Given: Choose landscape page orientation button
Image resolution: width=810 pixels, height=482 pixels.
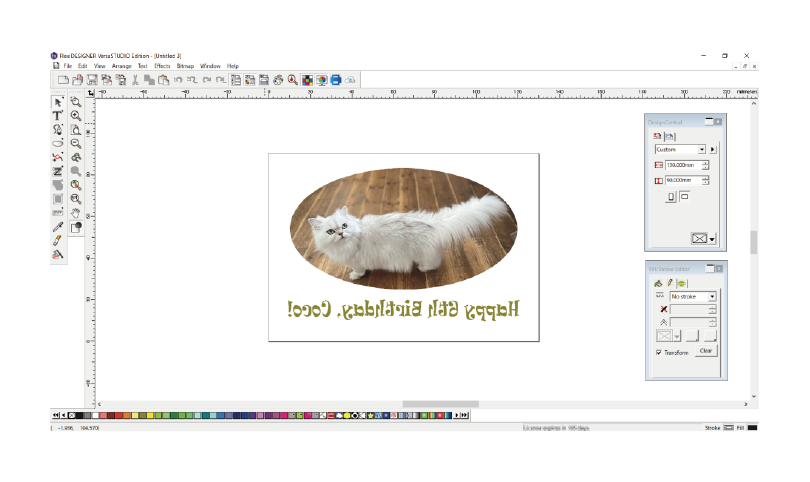Looking at the screenshot, I should (685, 196).
